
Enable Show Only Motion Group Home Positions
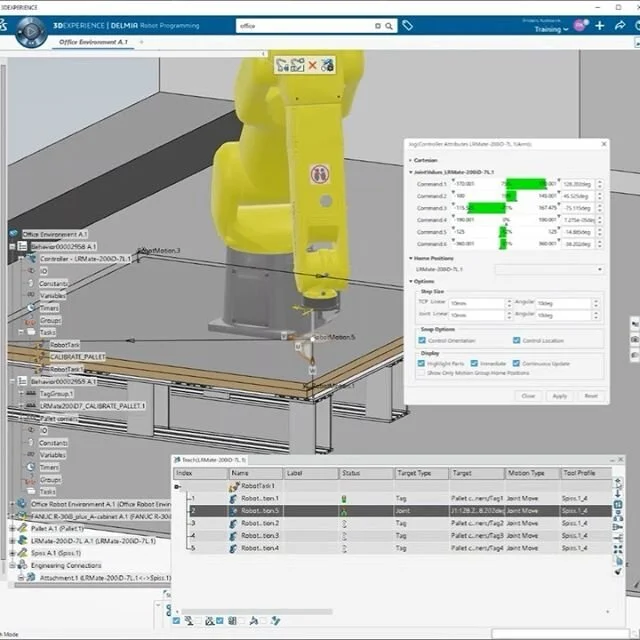tap(421, 373)
